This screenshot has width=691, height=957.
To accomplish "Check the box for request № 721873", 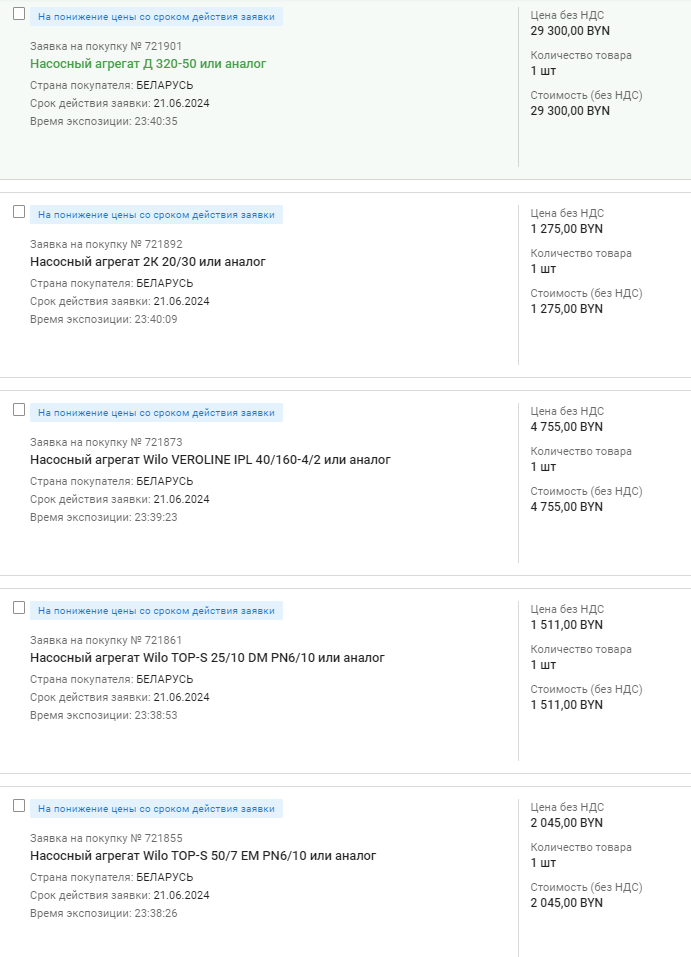I will (x=19, y=410).
